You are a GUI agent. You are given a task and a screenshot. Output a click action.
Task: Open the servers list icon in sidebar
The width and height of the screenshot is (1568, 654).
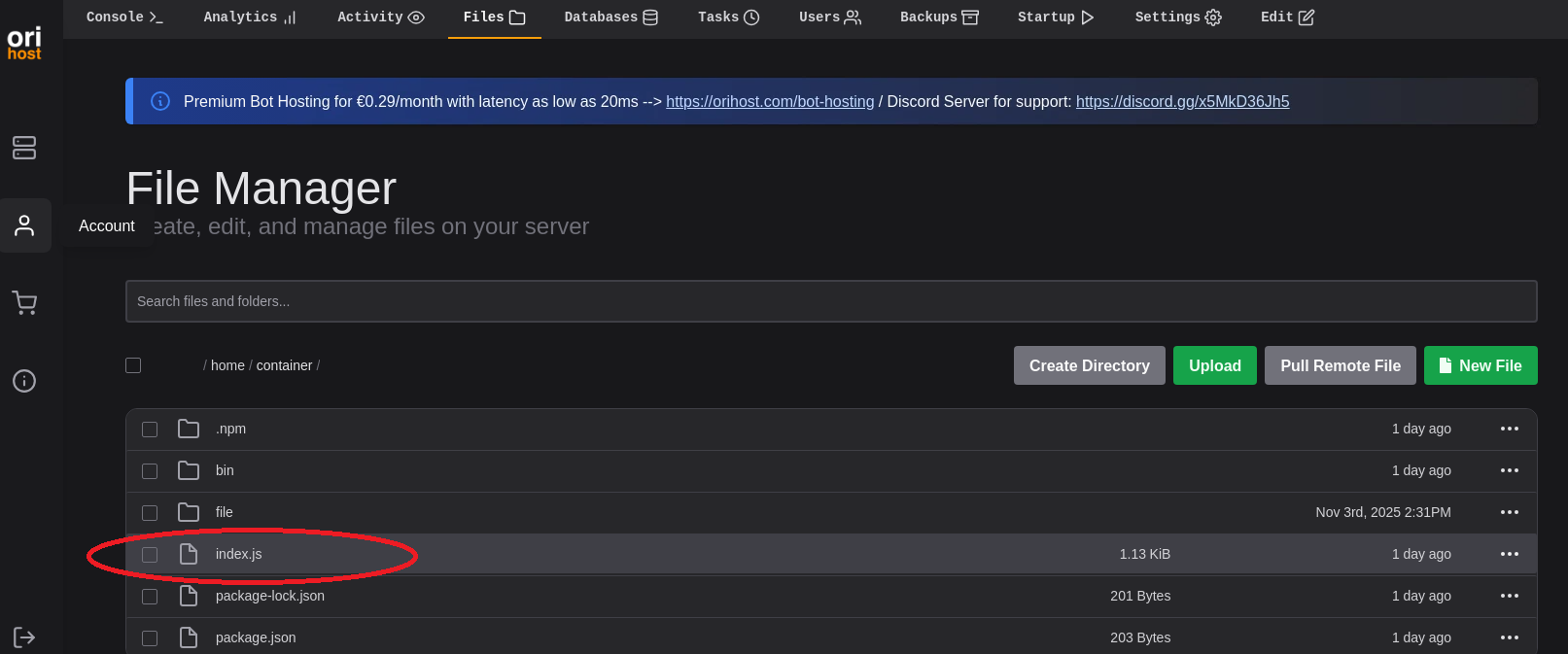pyautogui.click(x=24, y=148)
